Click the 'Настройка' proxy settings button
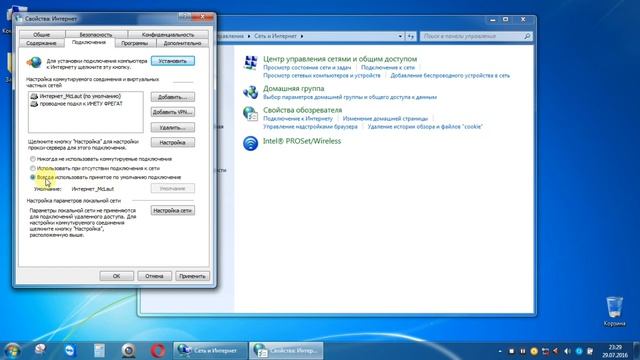This screenshot has height=360, width=640. (x=173, y=142)
